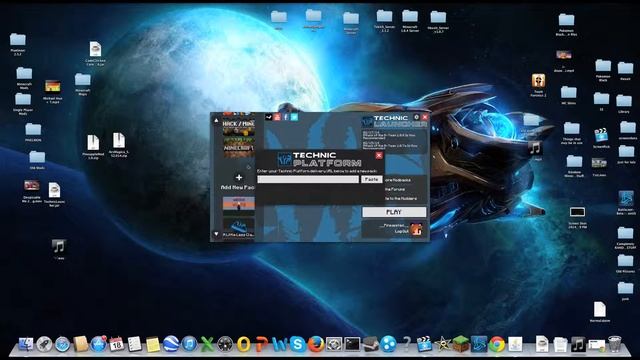
Task: Open App Store from the dock
Action: click(x=98, y=344)
